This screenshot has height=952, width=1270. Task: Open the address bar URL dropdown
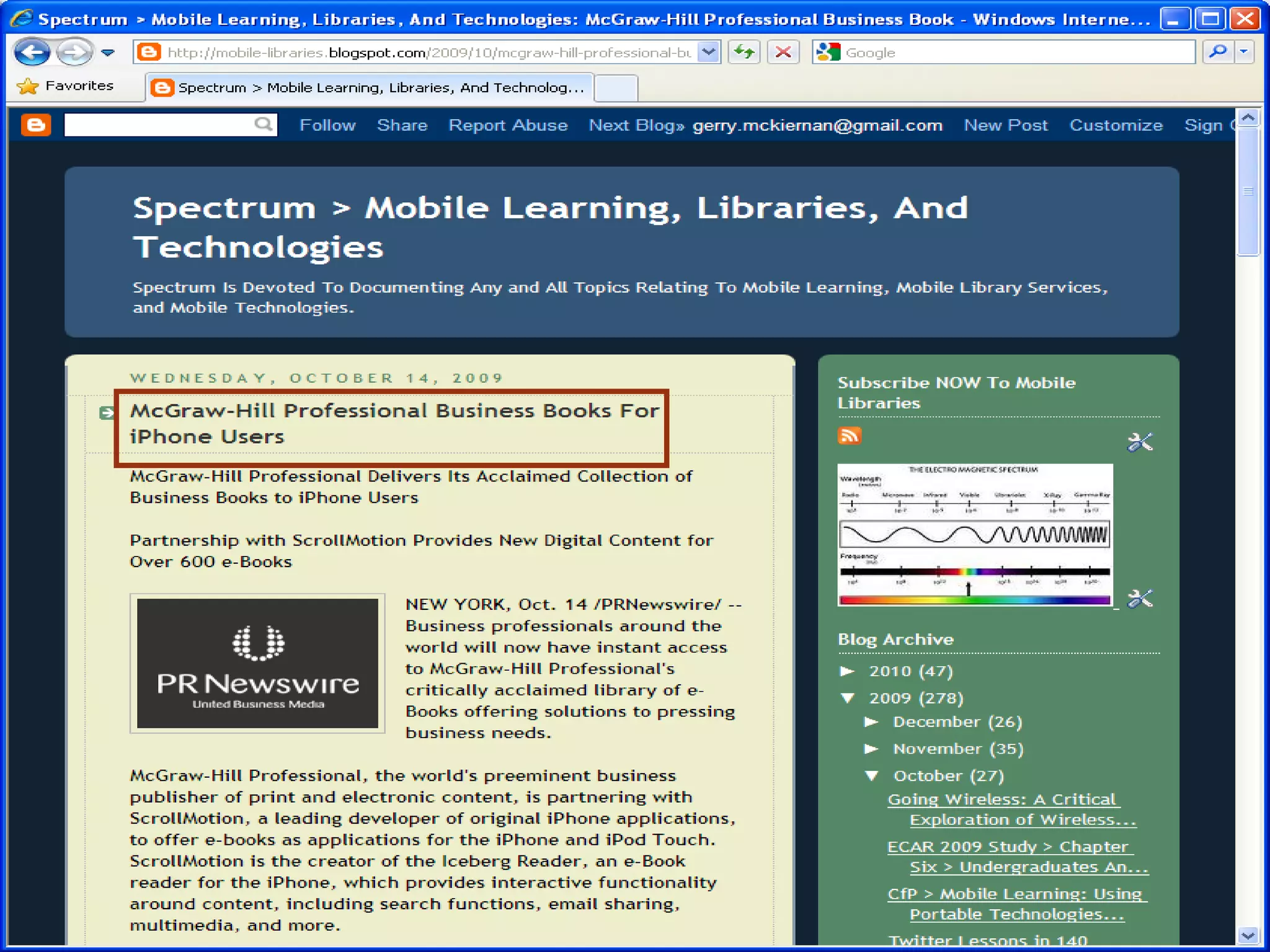tap(708, 52)
